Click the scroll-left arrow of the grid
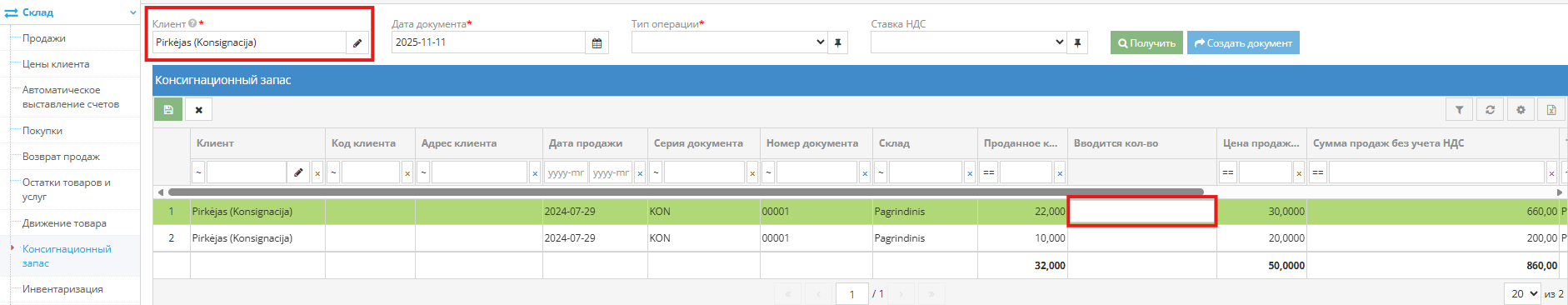The image size is (1568, 305). [x=160, y=192]
